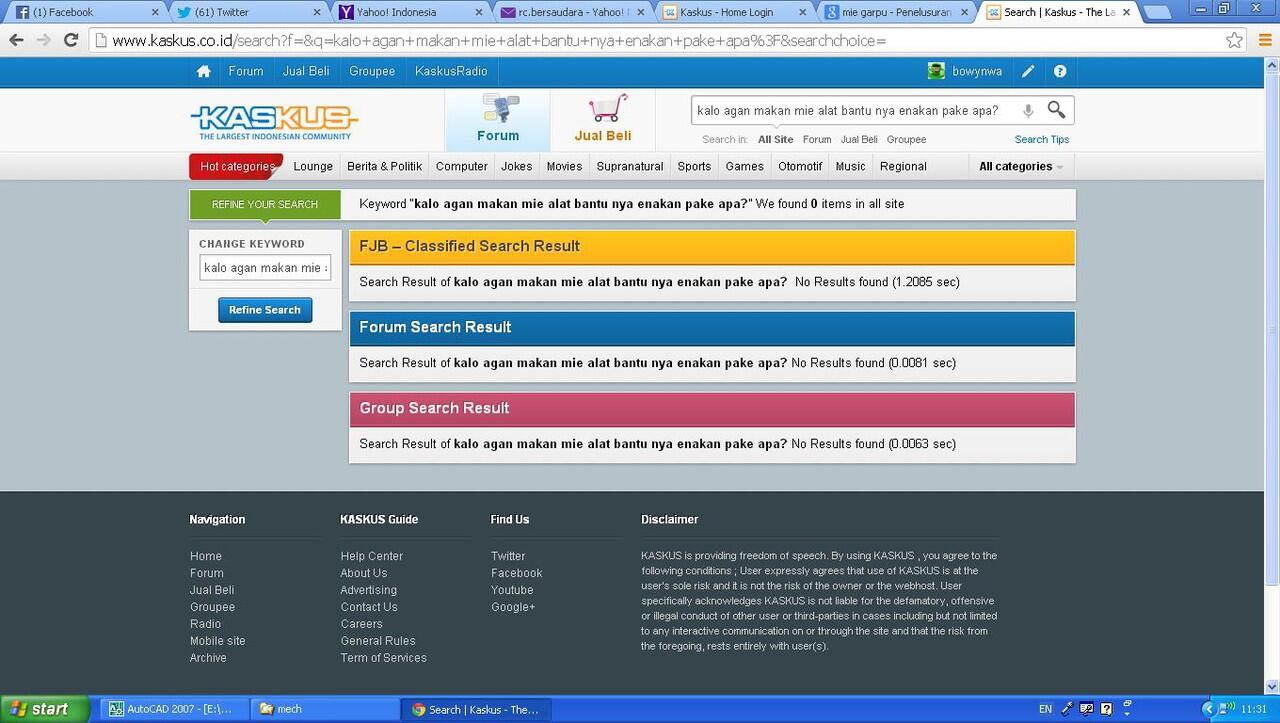Viewport: 1280px width, 723px height.
Task: Open Forum in the blue top bar
Action: [x=246, y=71]
